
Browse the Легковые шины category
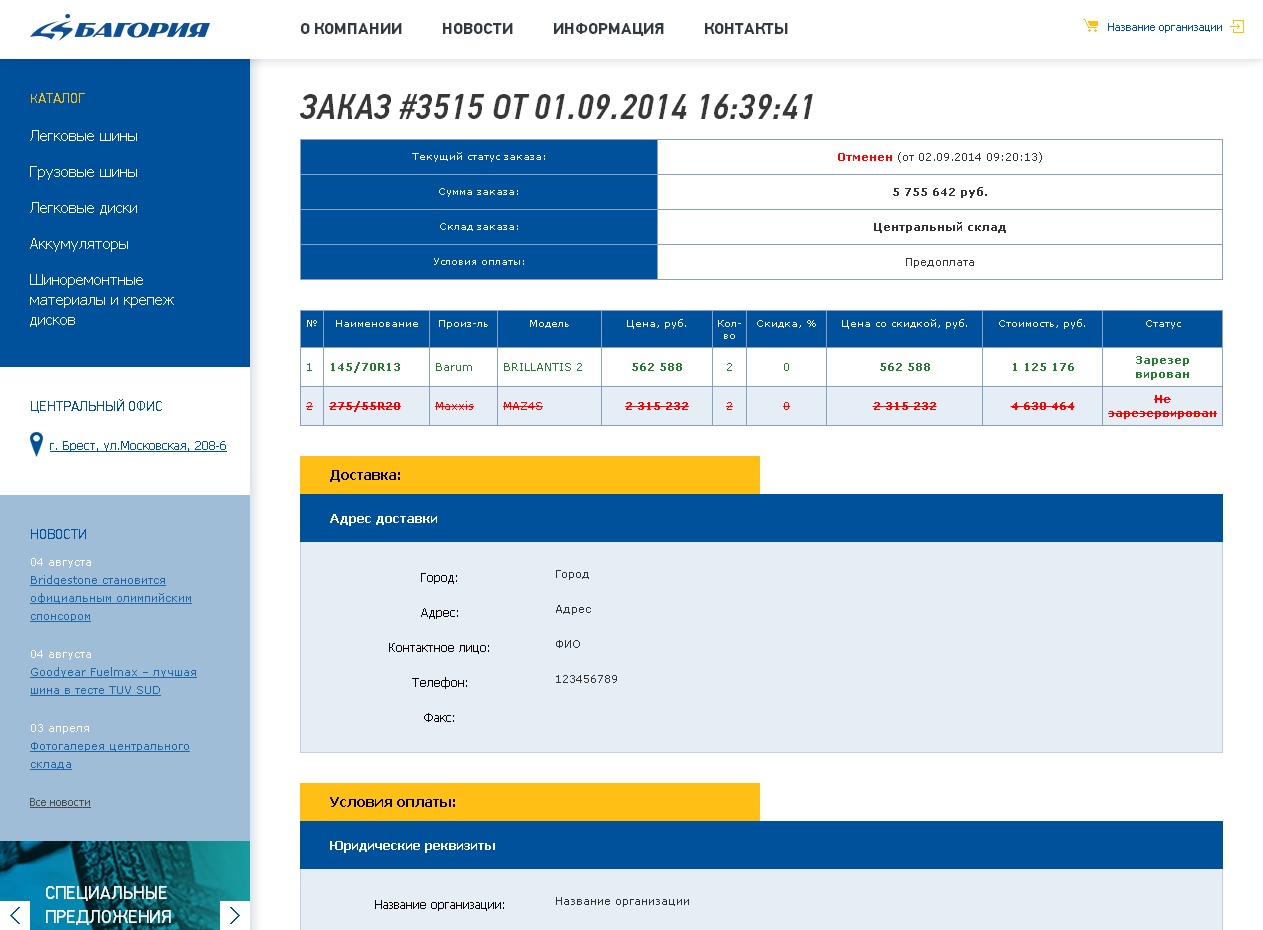coord(84,136)
